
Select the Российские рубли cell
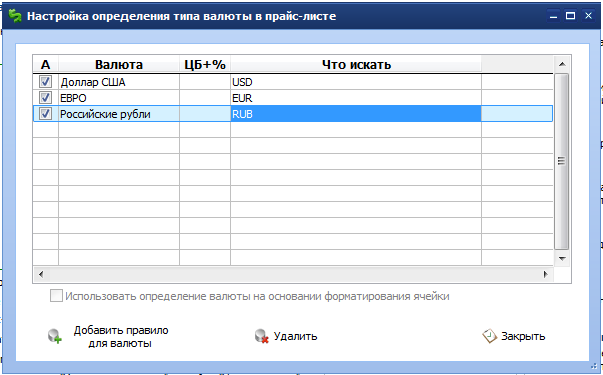tap(119, 114)
